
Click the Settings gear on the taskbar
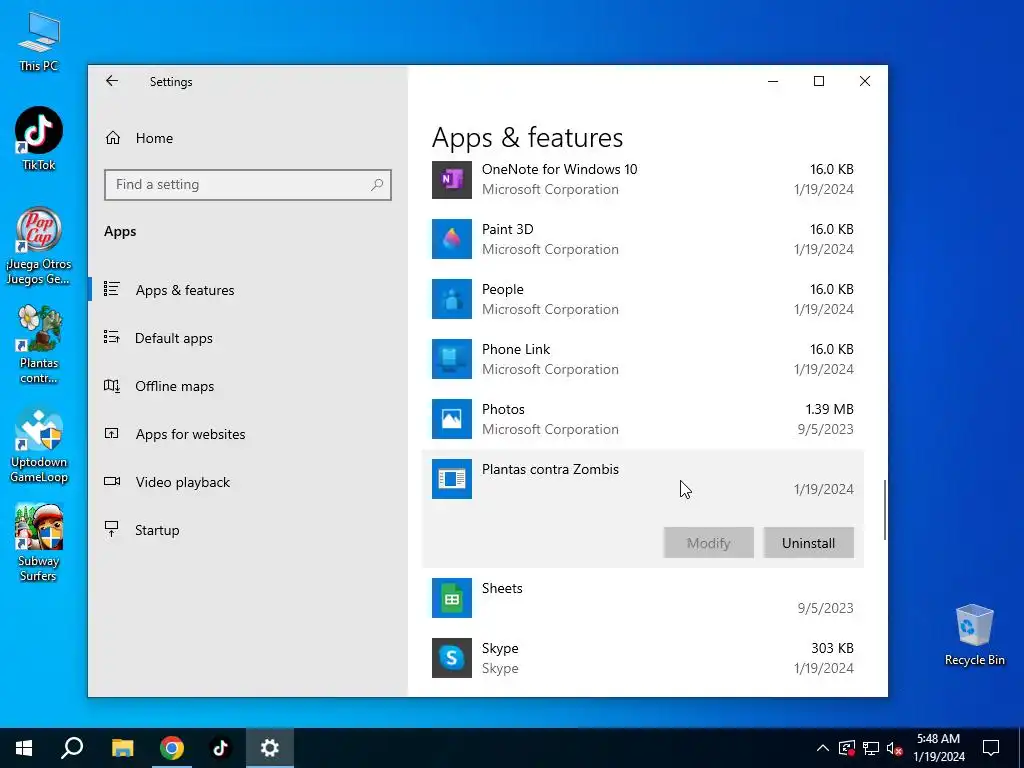(270, 748)
